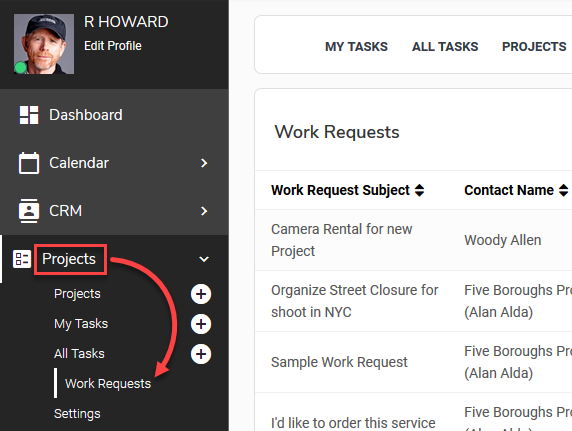Viewport: 572px width, 431px height.
Task: Click Contact Name column header
Action: coord(509,190)
